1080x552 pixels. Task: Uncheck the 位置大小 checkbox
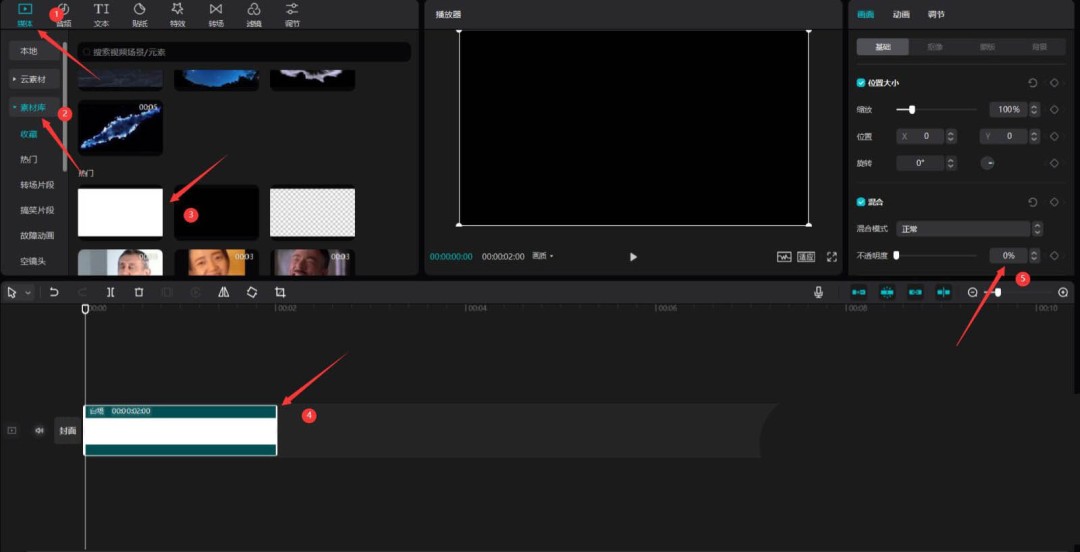click(861, 83)
